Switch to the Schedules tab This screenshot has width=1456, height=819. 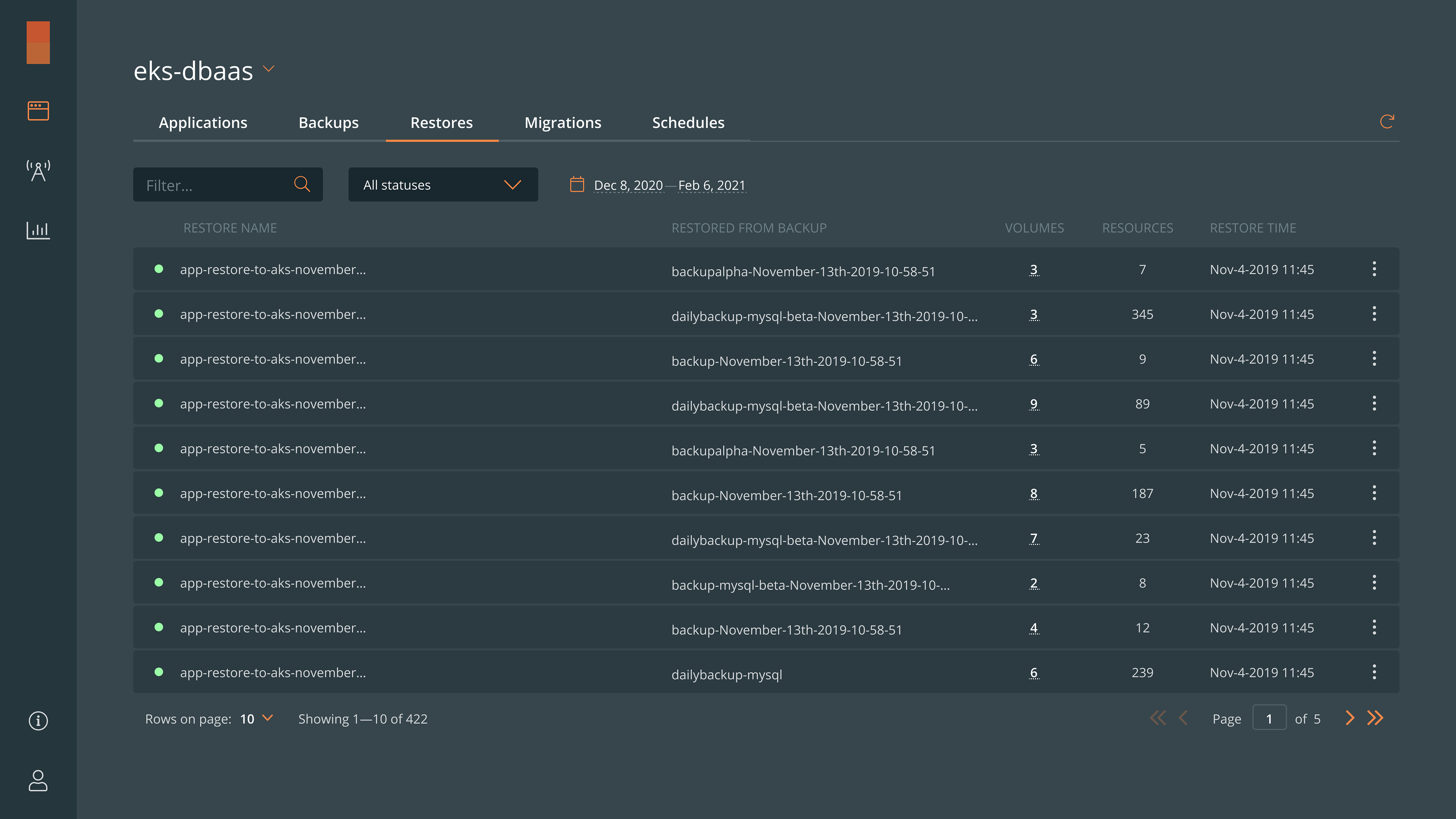(688, 123)
